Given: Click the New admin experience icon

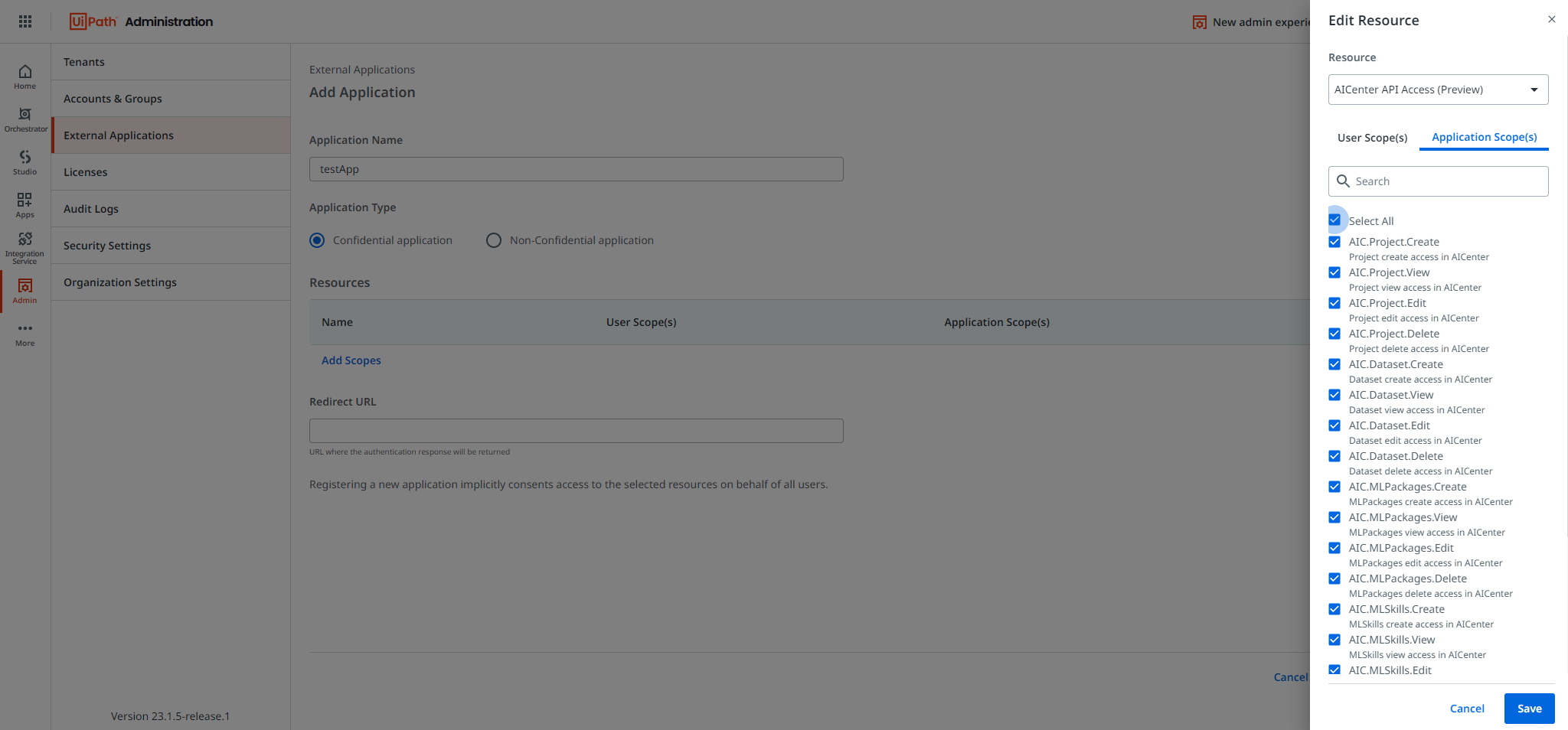Looking at the screenshot, I should 1200,22.
